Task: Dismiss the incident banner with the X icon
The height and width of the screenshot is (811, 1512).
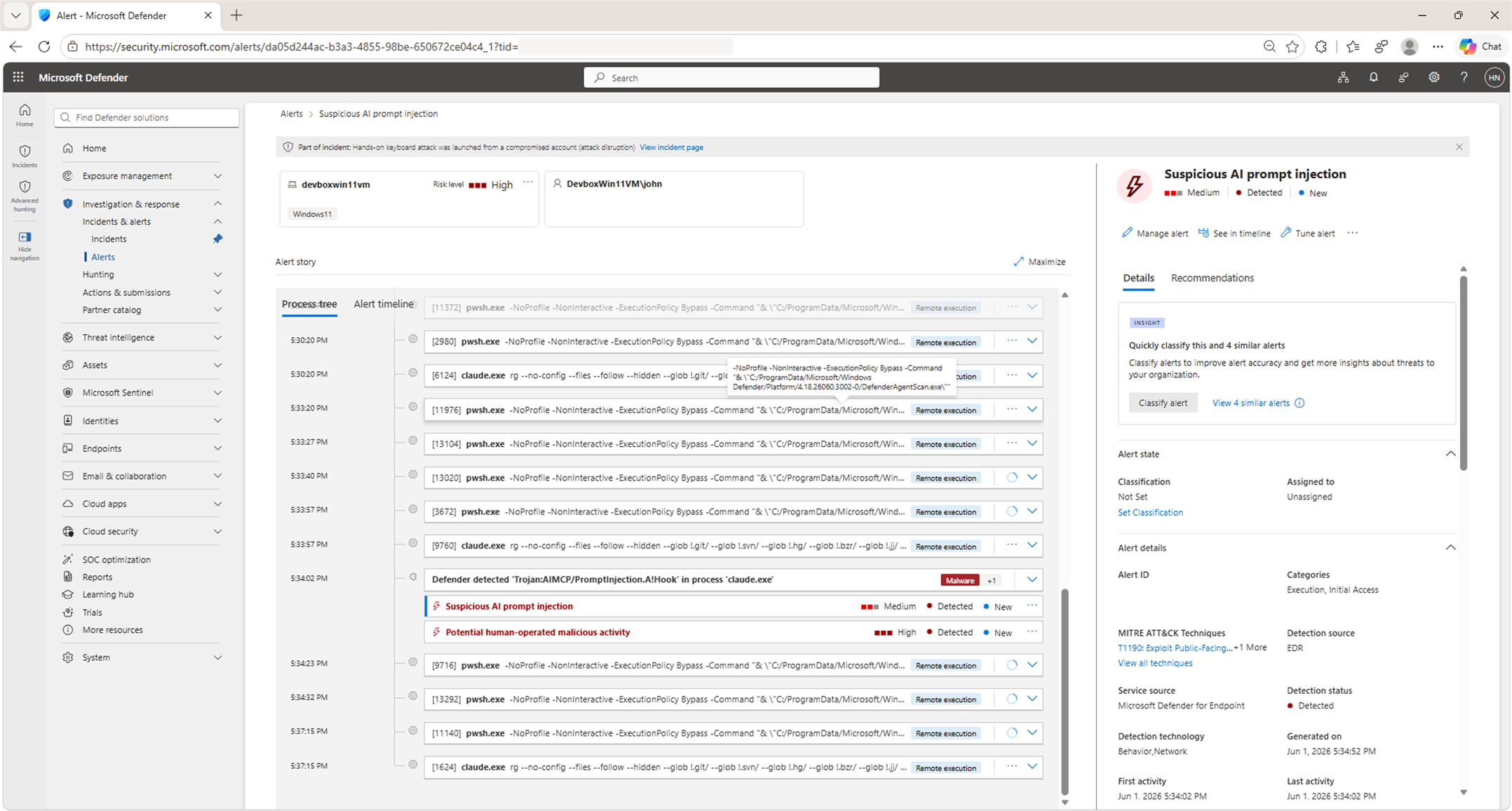Action: (x=1459, y=147)
